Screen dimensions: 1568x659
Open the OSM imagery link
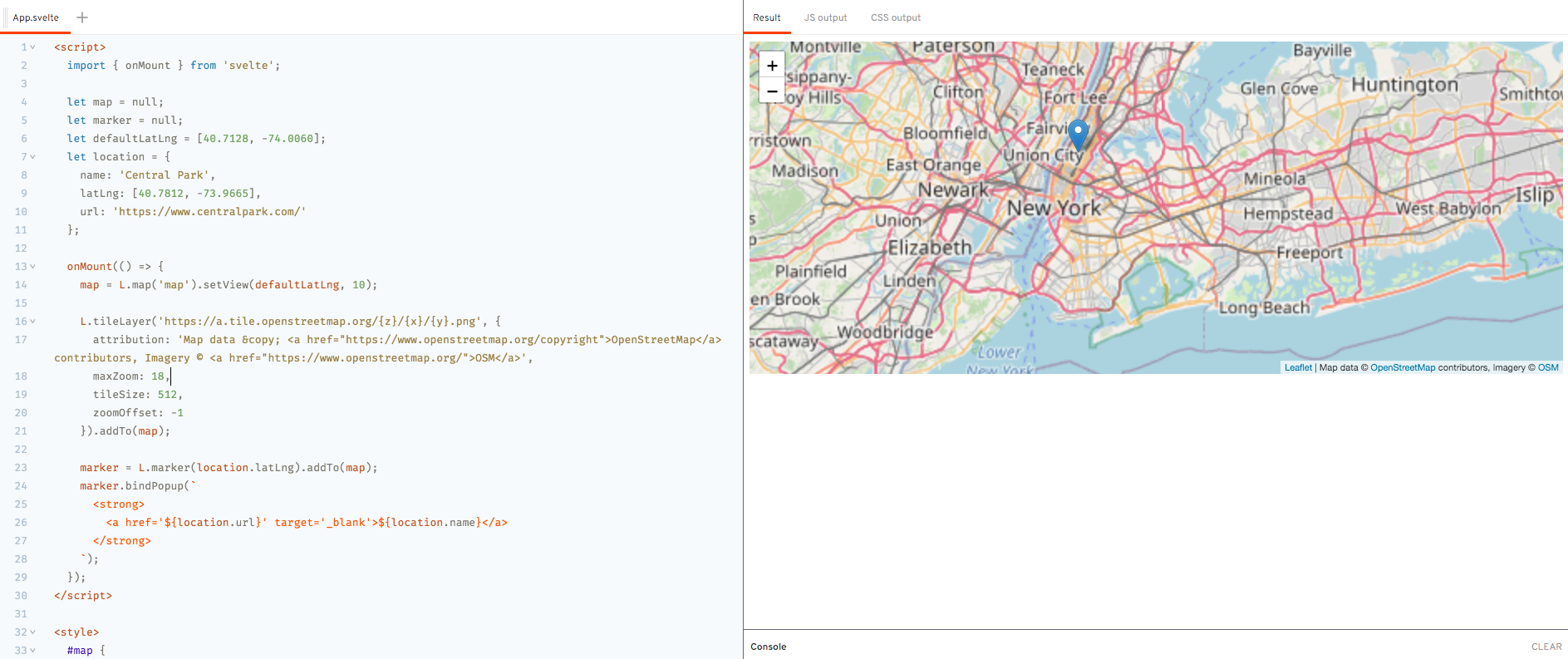[1548, 367]
